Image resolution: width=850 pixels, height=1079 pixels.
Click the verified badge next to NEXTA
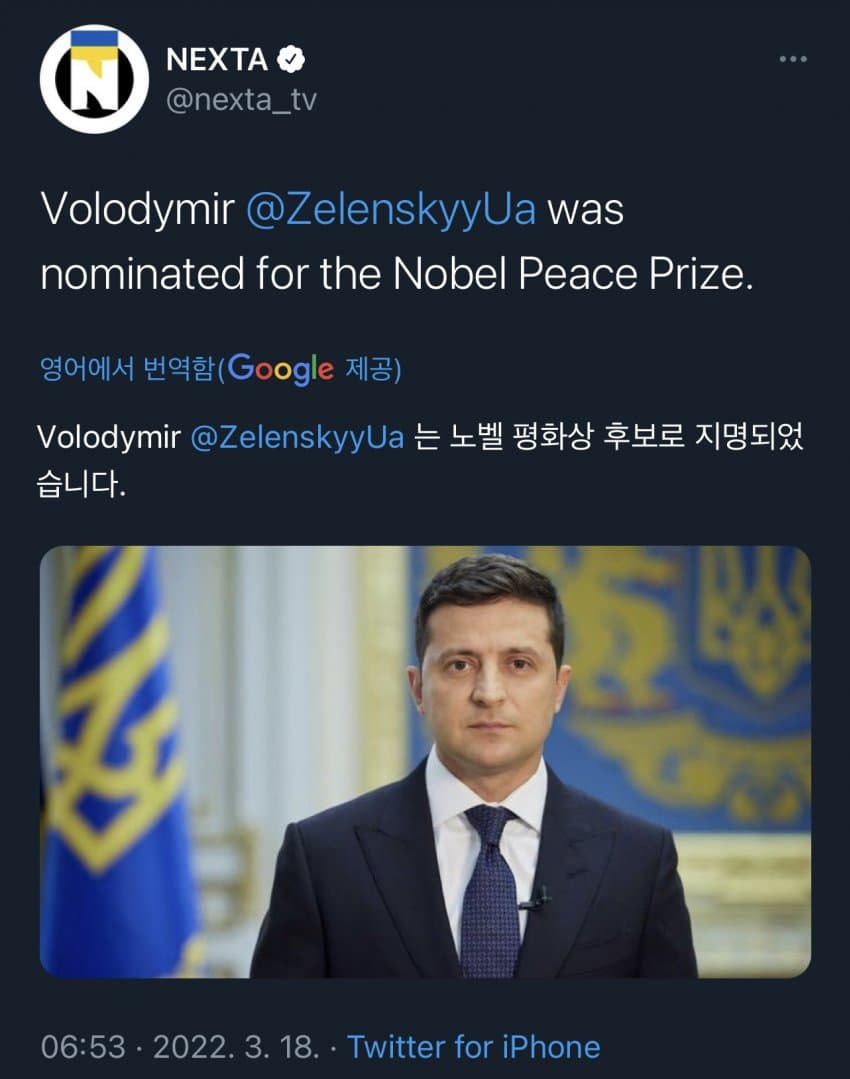[291, 60]
